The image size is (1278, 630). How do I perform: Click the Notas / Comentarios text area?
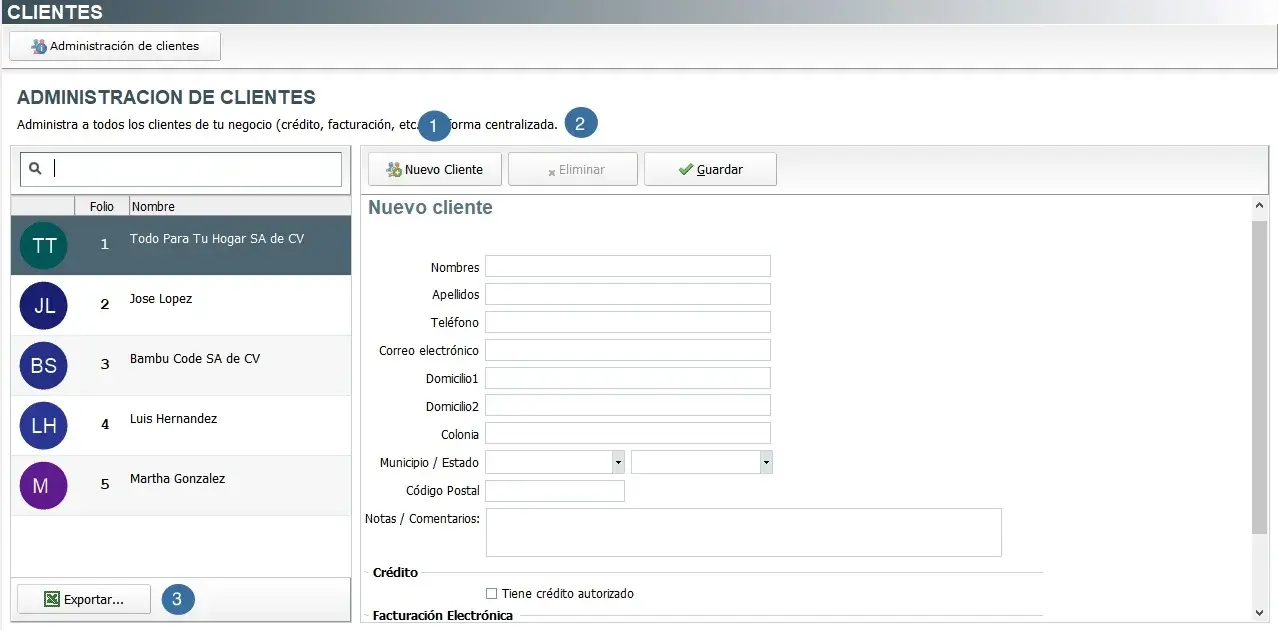(742, 532)
